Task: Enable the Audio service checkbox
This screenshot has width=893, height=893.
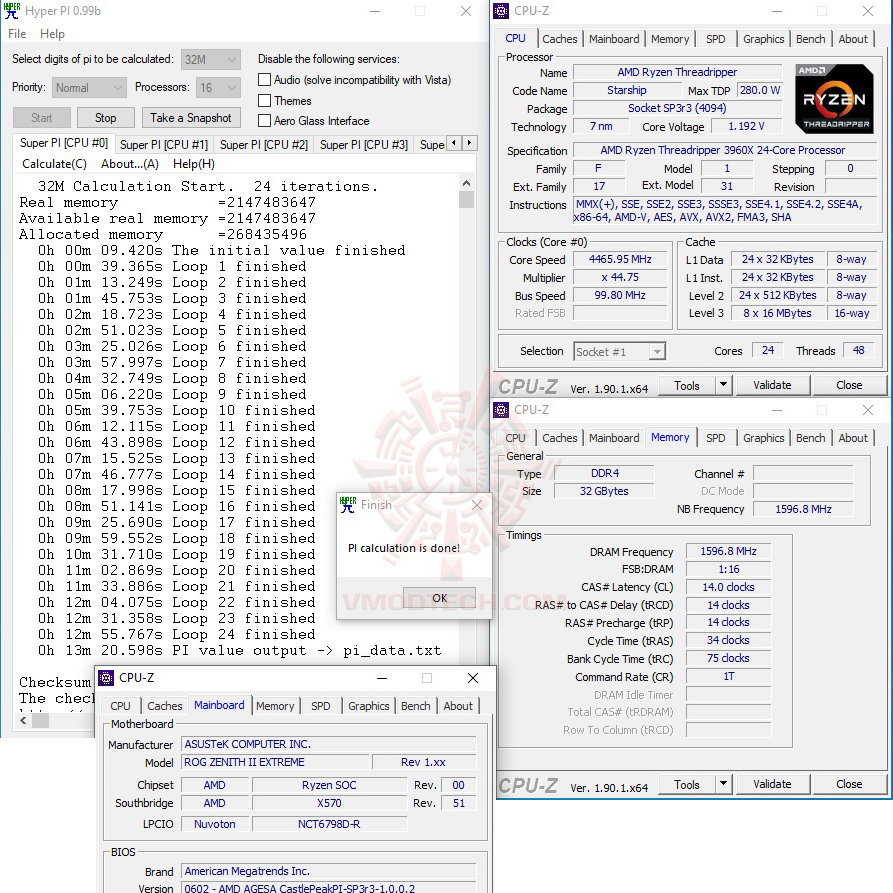Action: click(x=264, y=80)
